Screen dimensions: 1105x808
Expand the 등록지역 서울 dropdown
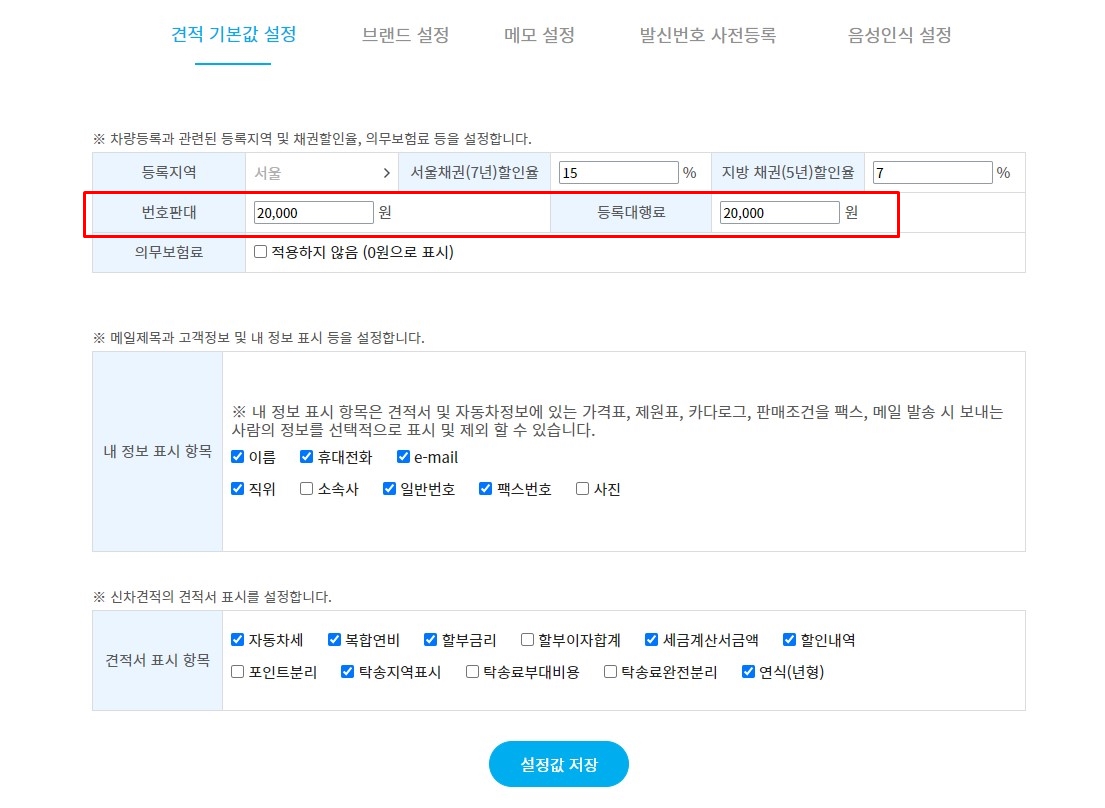[x=322, y=173]
